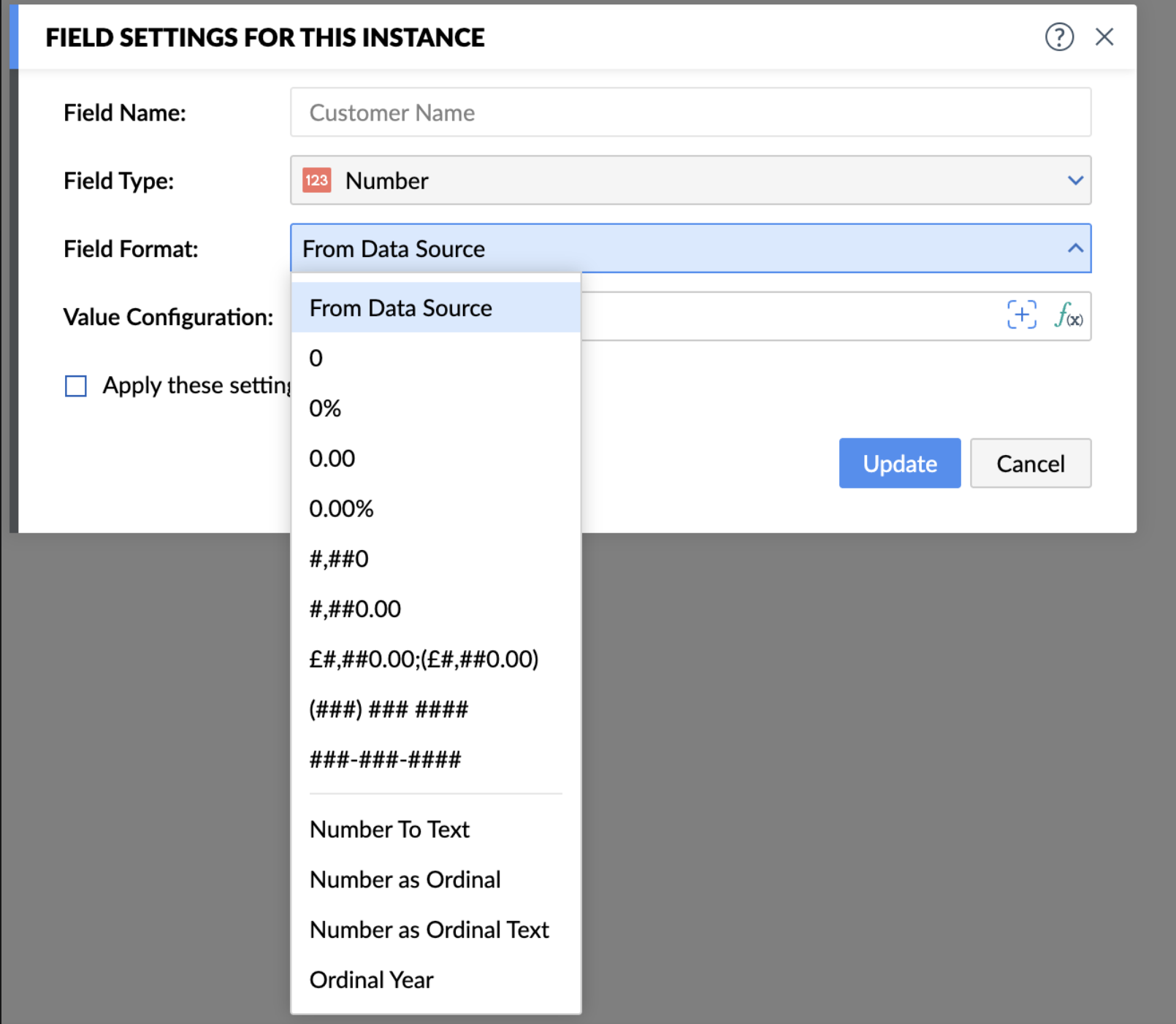The image size is (1176, 1024).
Task: Click the 123 Number type icon
Action: tap(317, 180)
